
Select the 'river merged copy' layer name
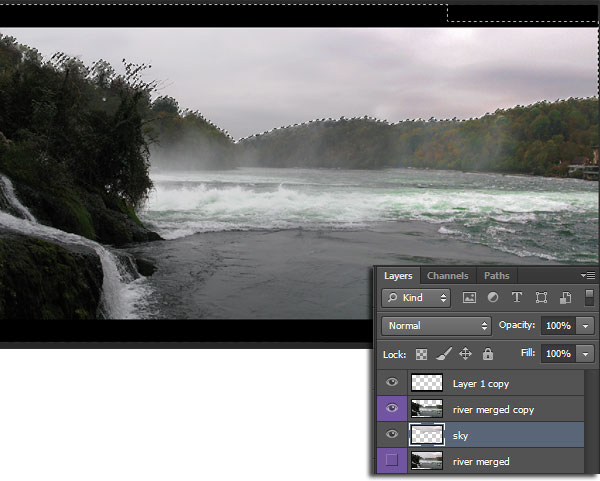click(493, 410)
